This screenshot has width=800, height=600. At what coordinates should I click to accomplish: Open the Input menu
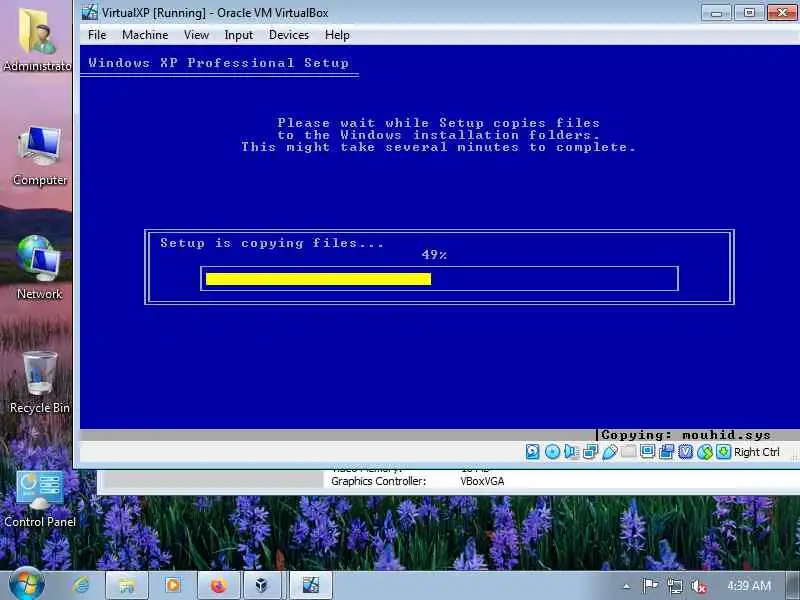coord(238,35)
